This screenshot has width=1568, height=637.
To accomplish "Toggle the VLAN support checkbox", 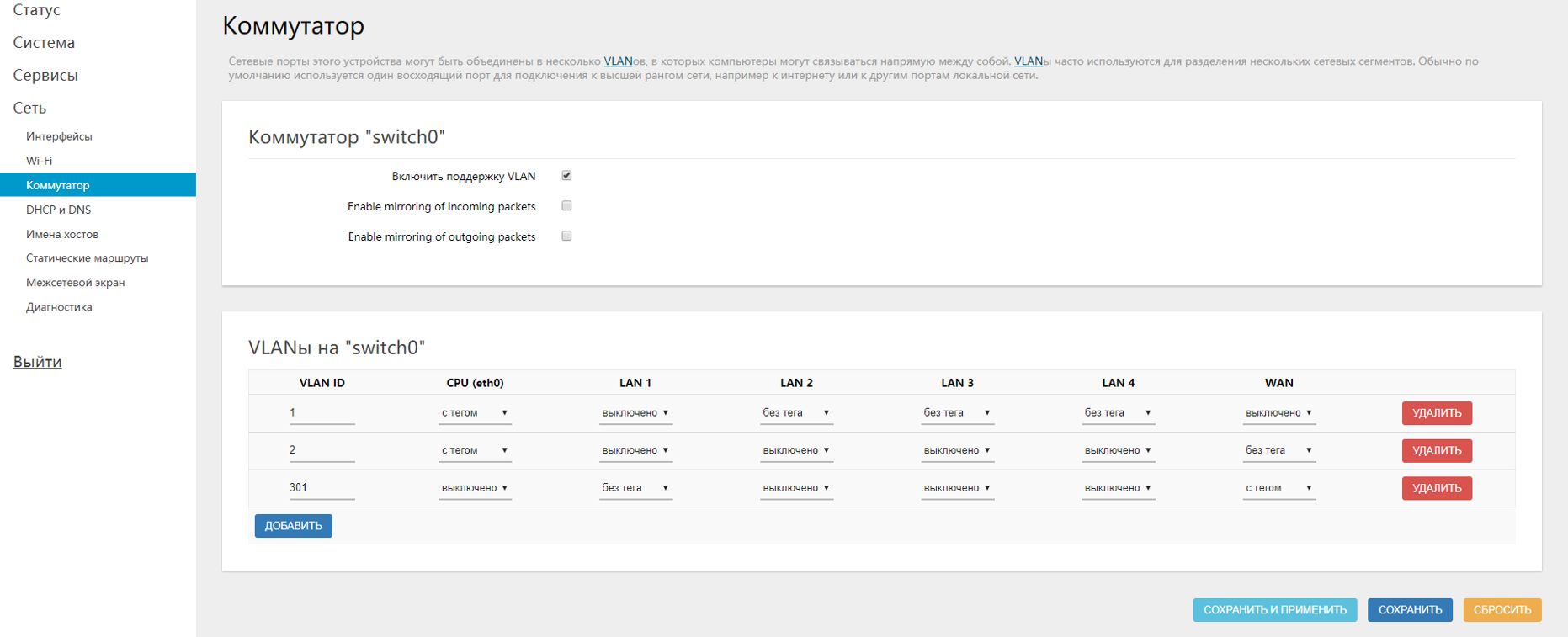I will point(566,176).
